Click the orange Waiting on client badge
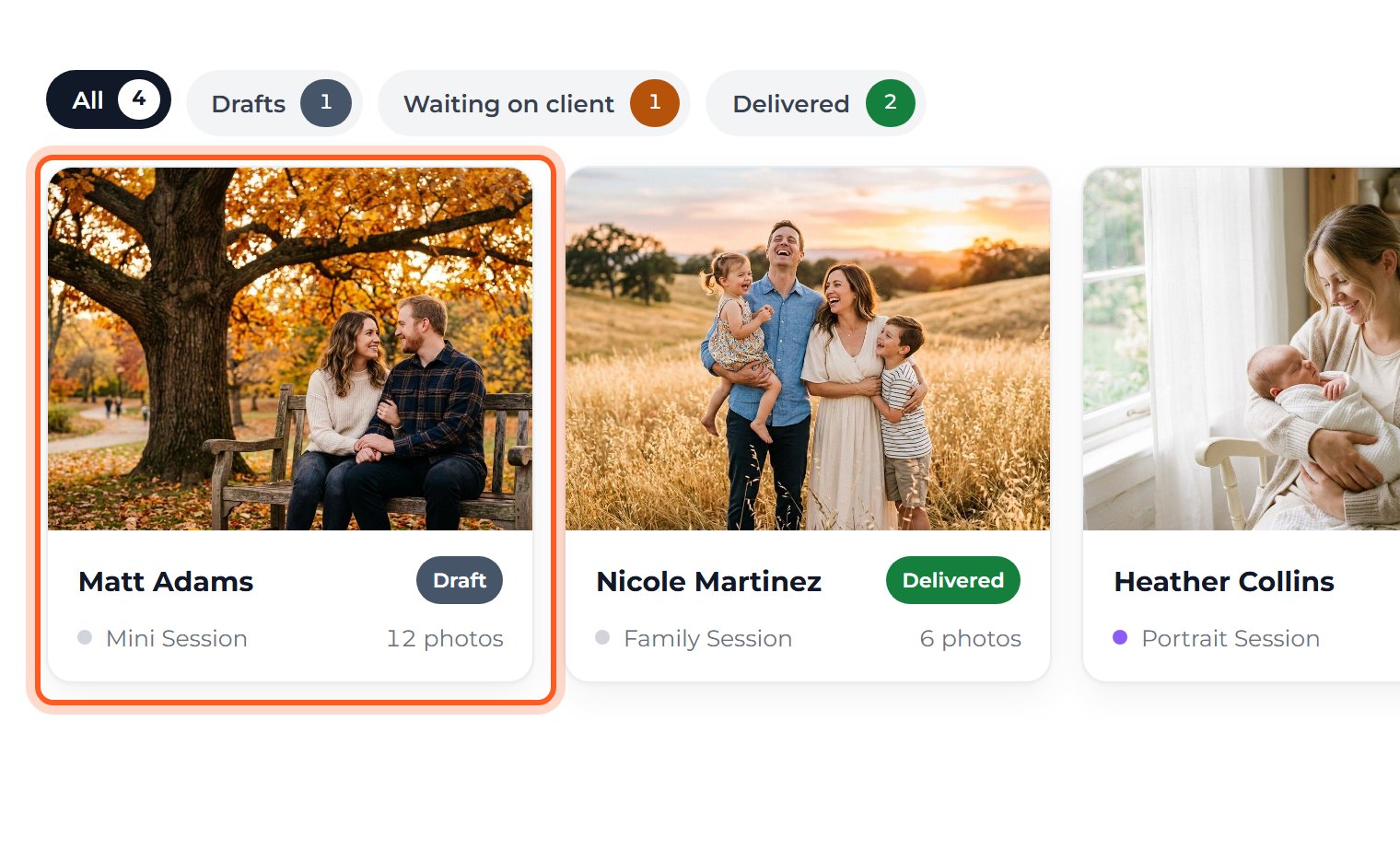Image resolution: width=1400 pixels, height=849 pixels. 655,103
